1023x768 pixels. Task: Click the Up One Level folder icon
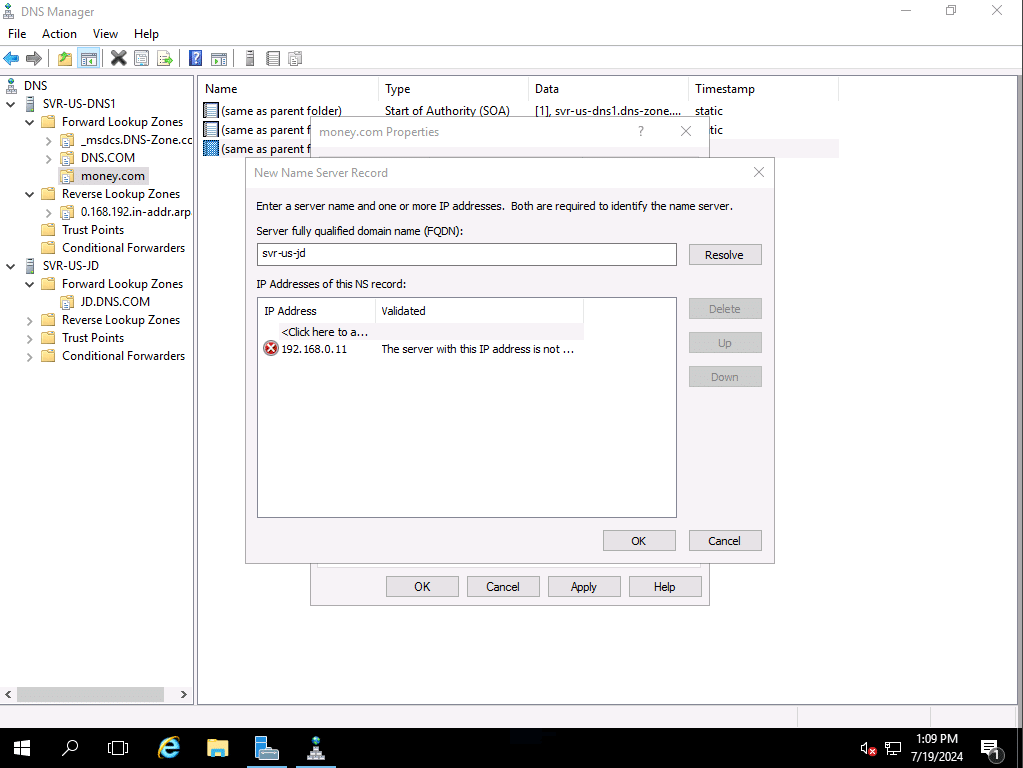tap(65, 58)
